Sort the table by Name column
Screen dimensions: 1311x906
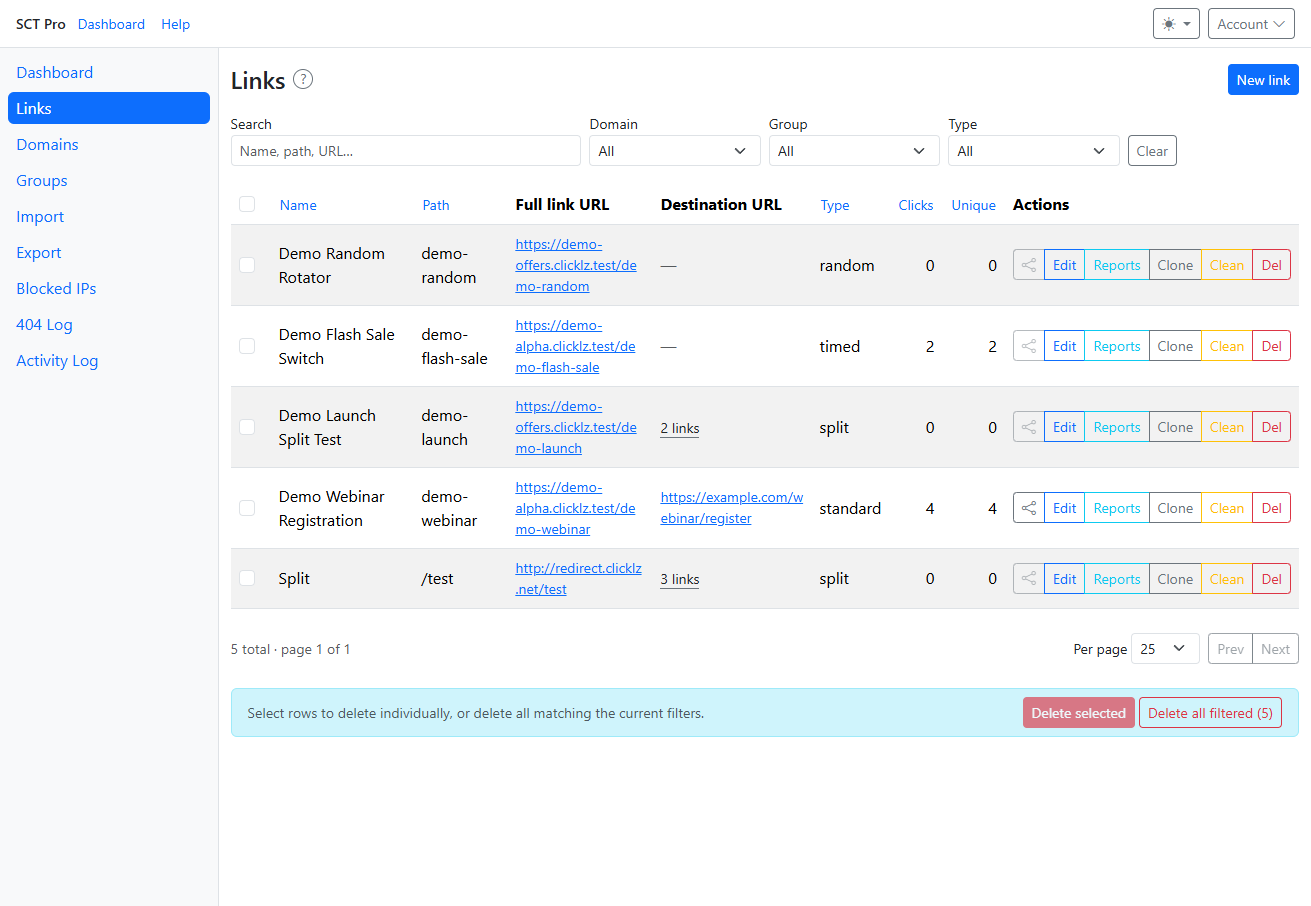tap(298, 205)
